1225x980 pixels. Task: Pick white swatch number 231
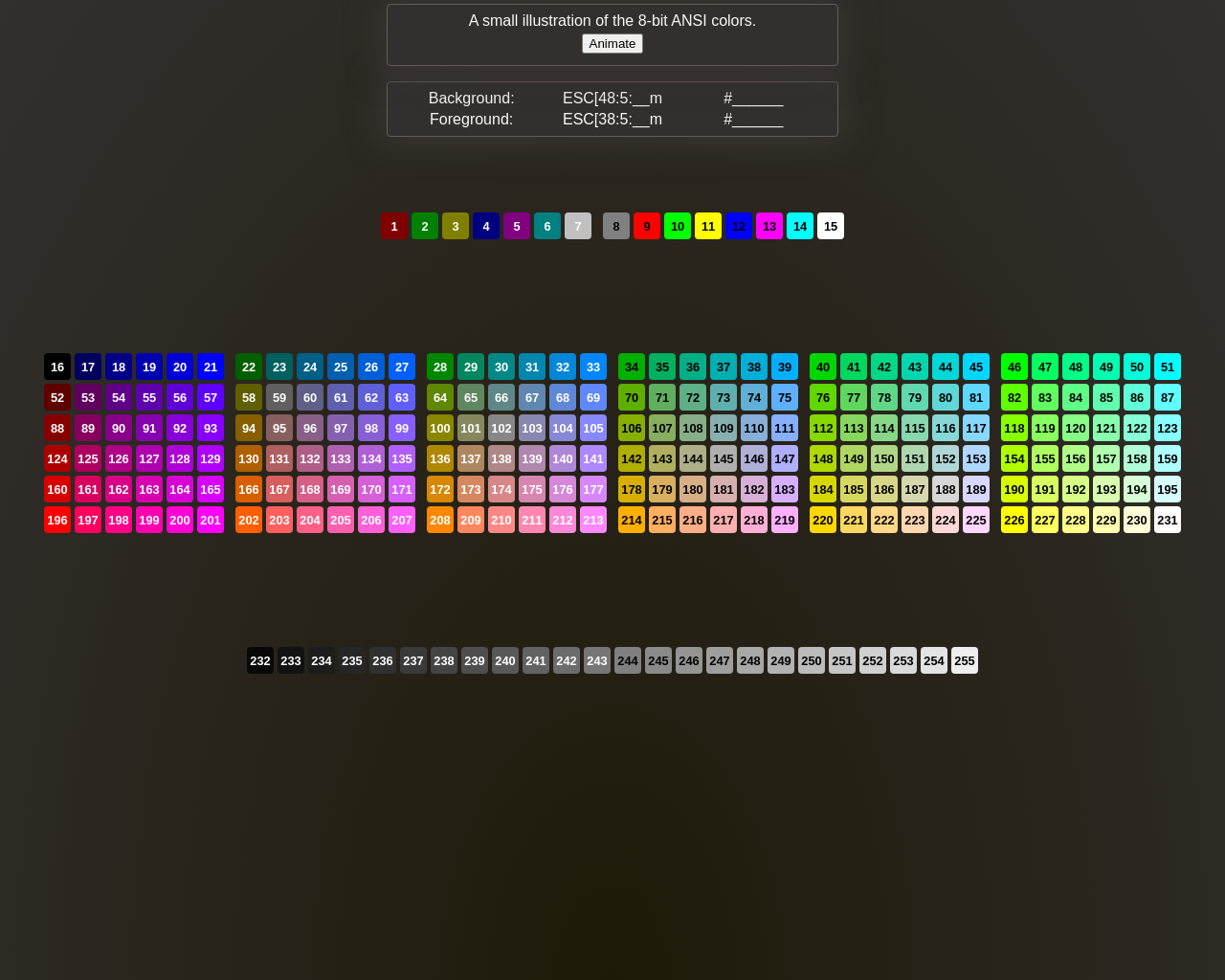pos(1168,520)
